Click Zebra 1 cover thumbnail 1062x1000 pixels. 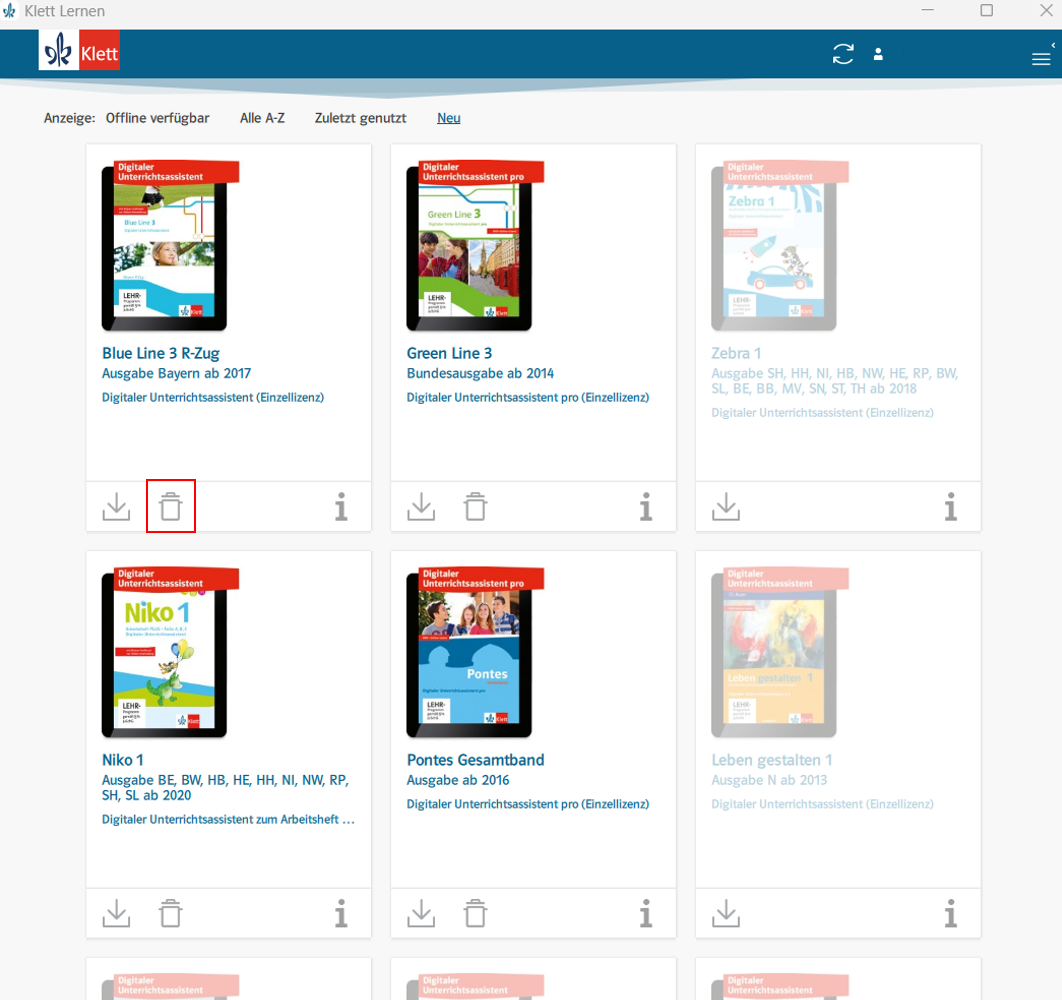tap(779, 246)
